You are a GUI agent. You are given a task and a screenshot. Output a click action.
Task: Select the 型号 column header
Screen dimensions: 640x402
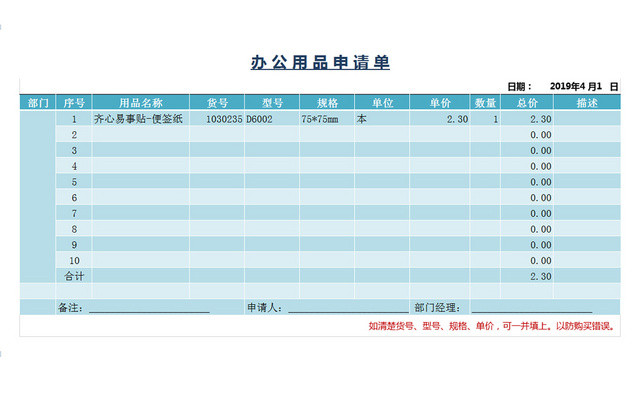coord(272,102)
